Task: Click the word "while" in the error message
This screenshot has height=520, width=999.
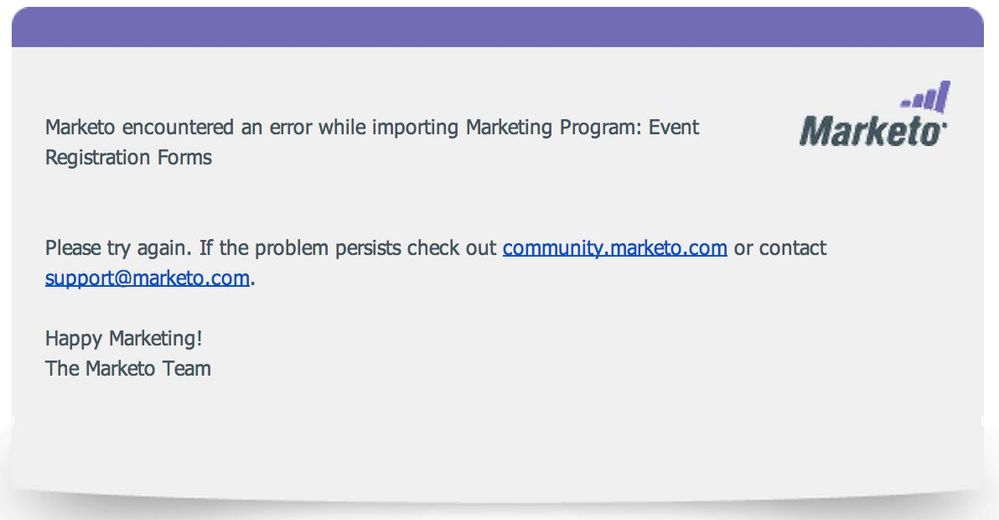Action: (341, 127)
